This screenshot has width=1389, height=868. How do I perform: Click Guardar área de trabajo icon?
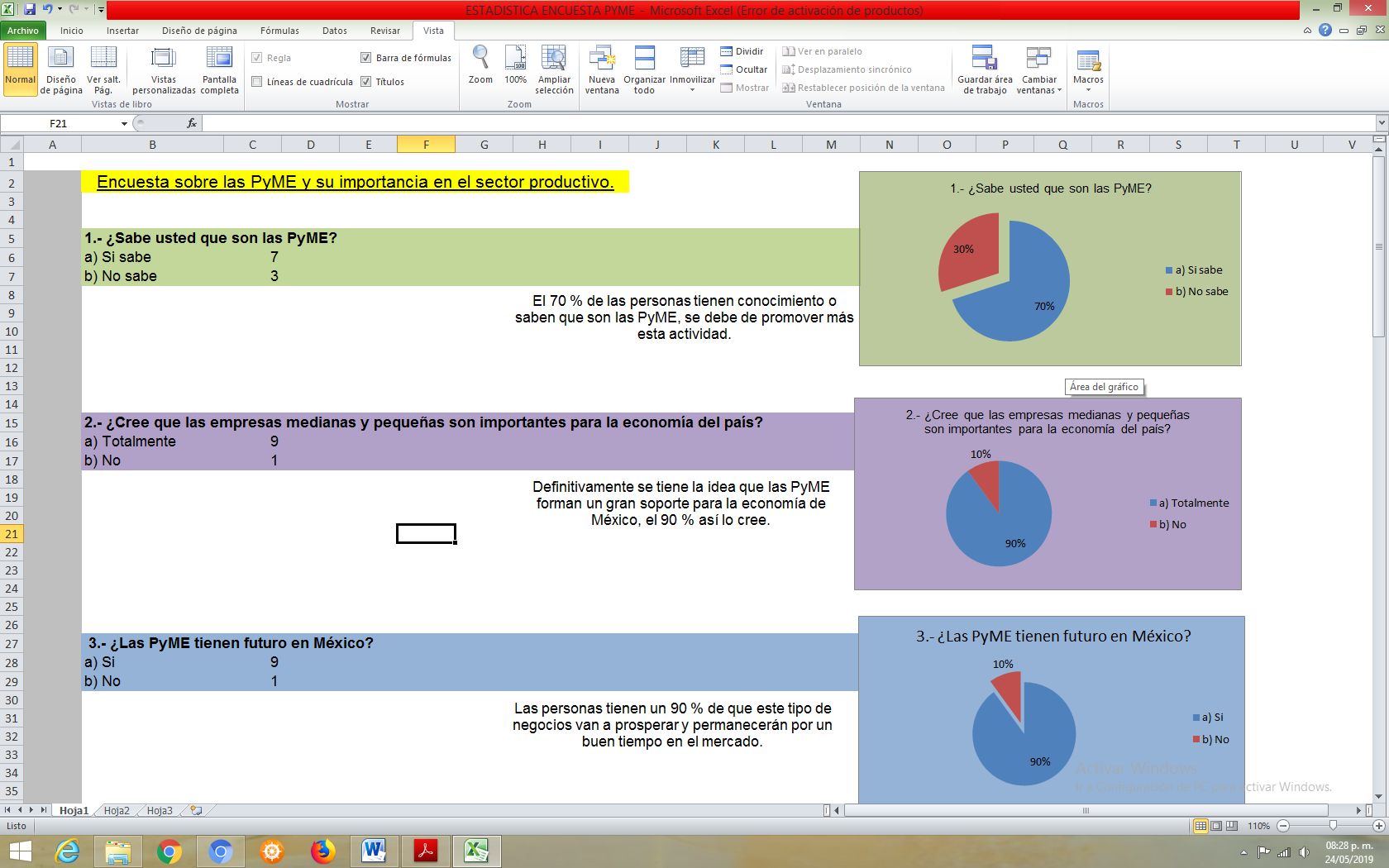click(985, 70)
